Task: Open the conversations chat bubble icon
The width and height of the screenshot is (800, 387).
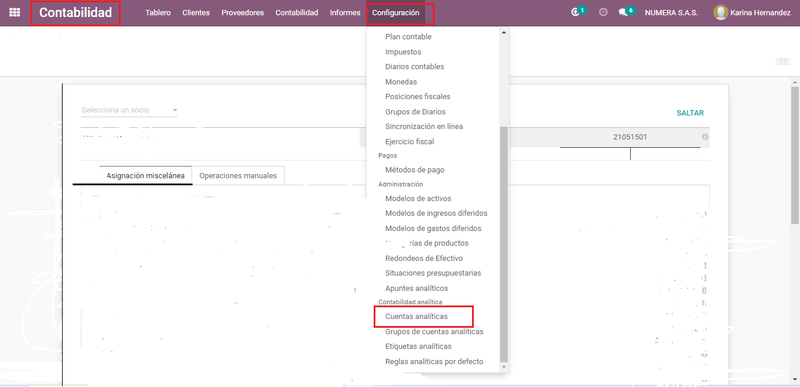Action: [x=623, y=13]
